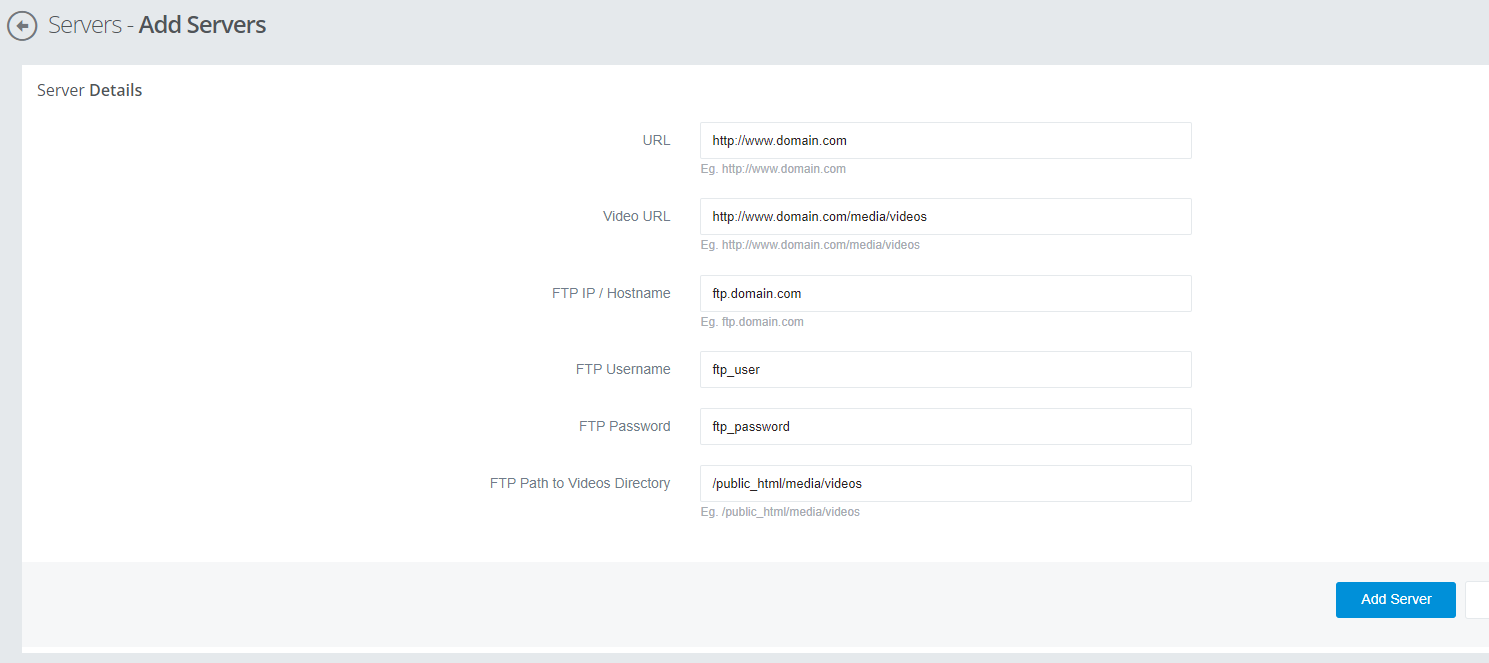Image resolution: width=1489 pixels, height=663 pixels.
Task: Select the Video URL label
Action: point(636,216)
